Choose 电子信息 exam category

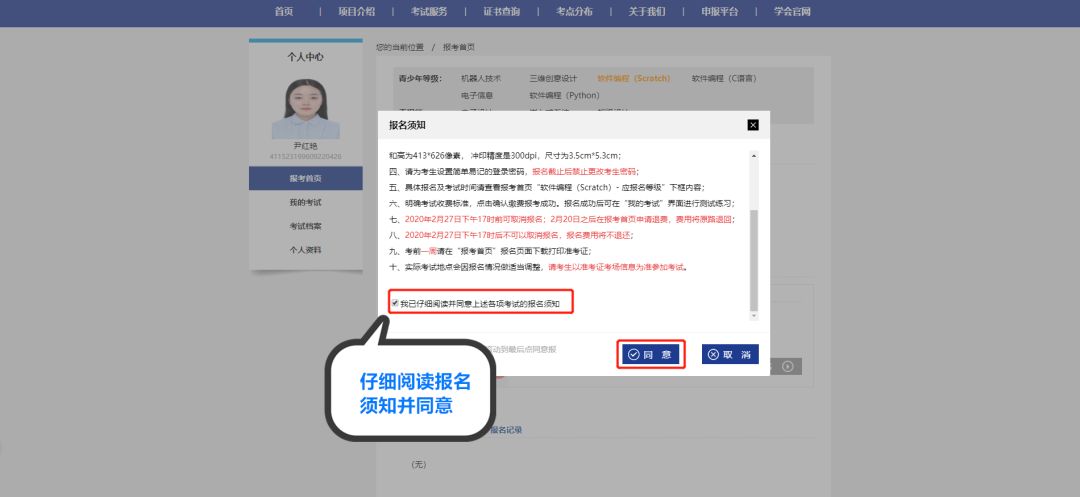click(477, 96)
